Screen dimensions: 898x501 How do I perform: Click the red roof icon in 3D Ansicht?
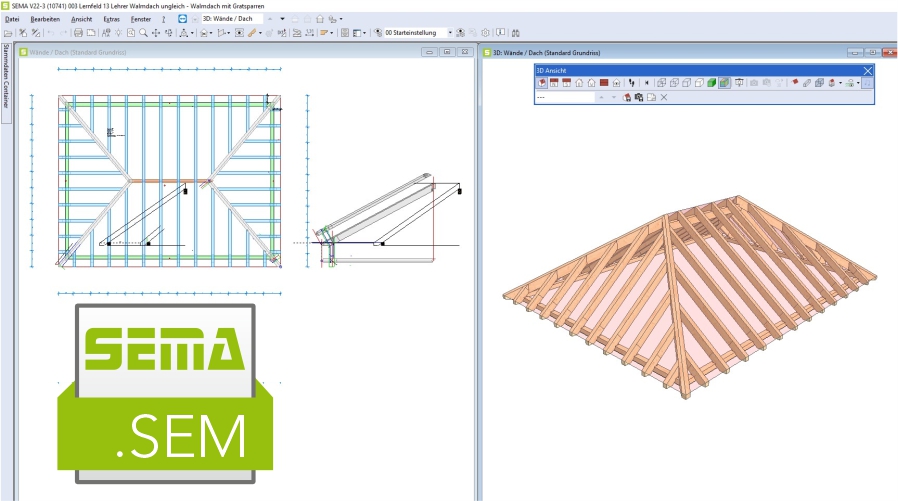pos(604,83)
